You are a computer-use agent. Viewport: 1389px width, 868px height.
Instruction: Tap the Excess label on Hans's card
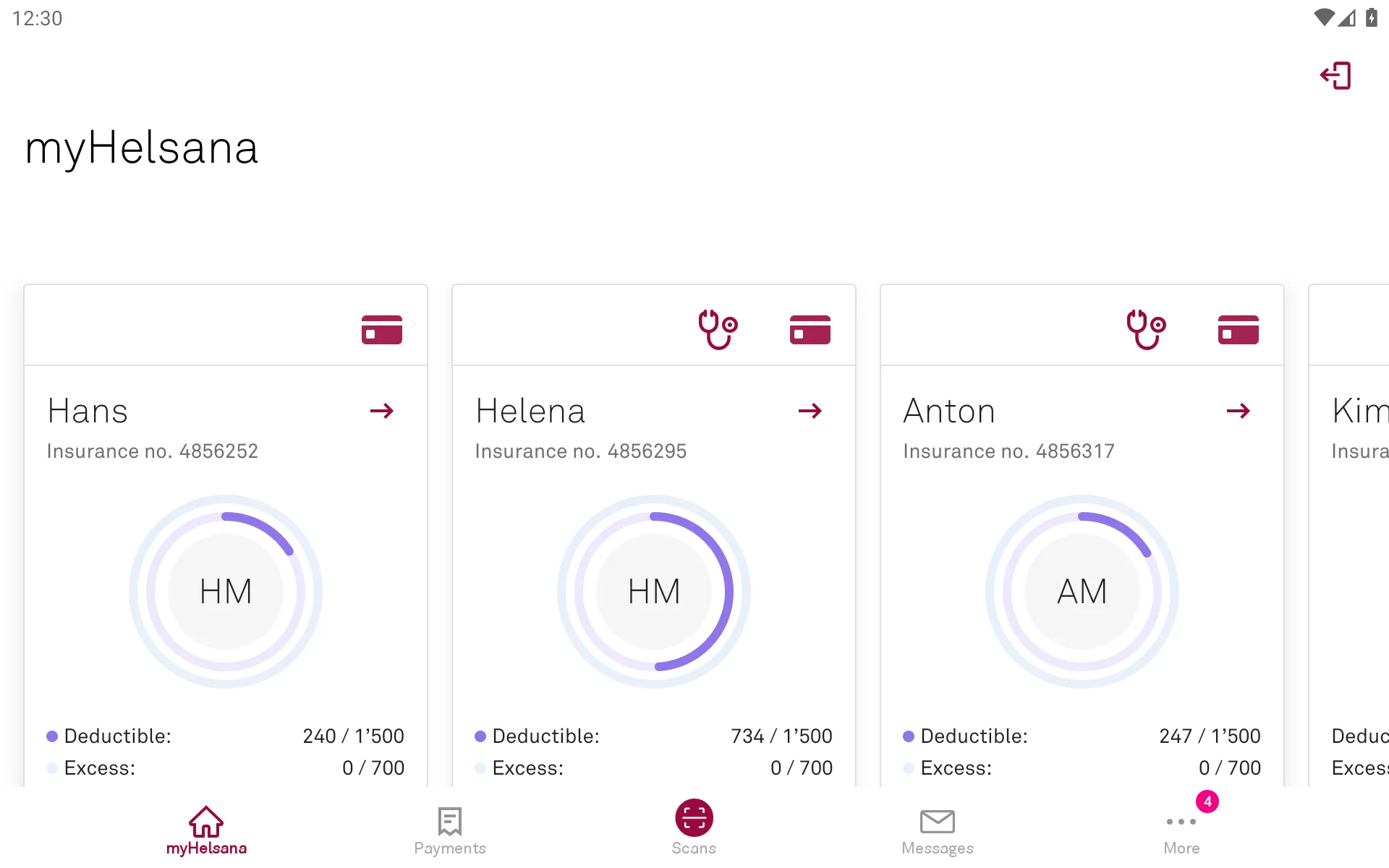[x=100, y=768]
